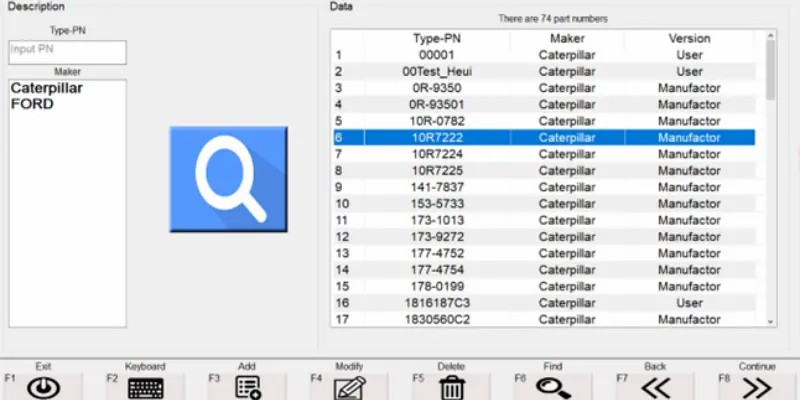Select highlighted part number 10R7222
Image resolution: width=800 pixels, height=400 pixels.
pos(544,138)
